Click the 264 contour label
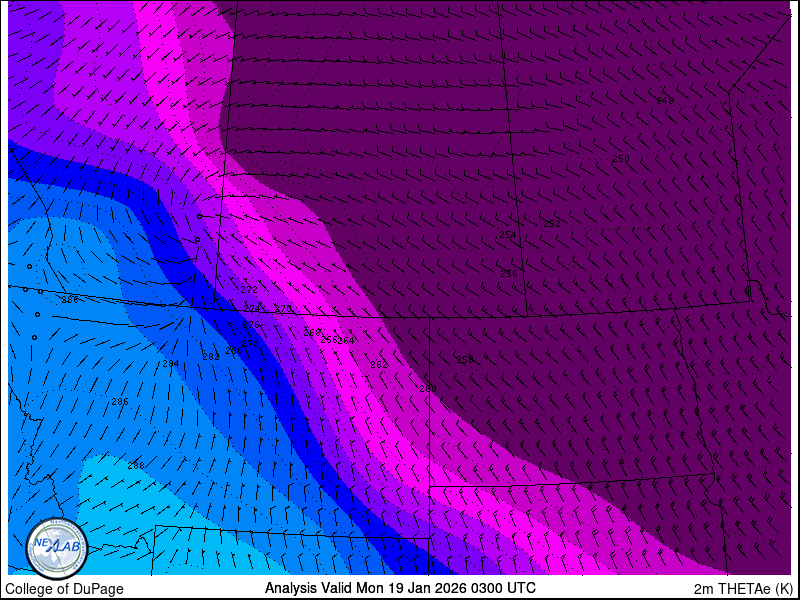The width and height of the screenshot is (800, 600). pos(346,340)
